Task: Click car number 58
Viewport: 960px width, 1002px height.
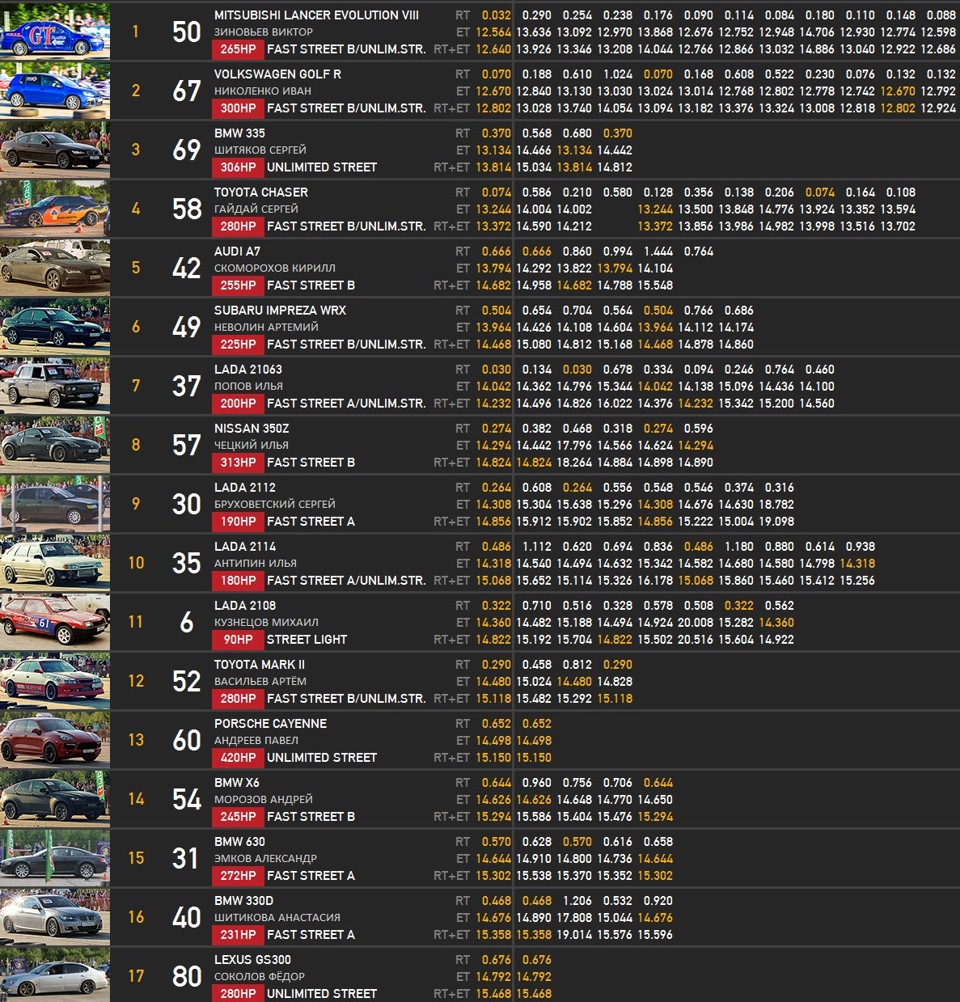Action: pyautogui.click(x=187, y=209)
